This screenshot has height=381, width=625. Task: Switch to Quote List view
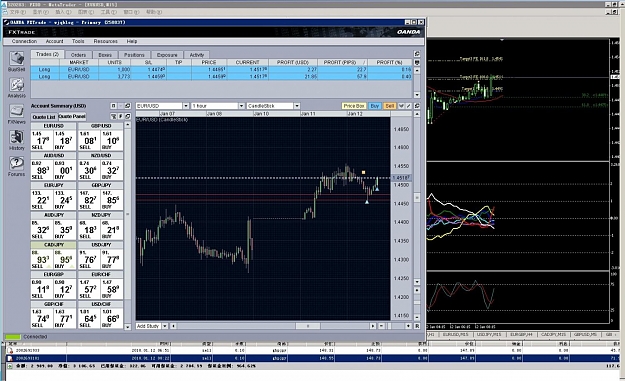44,117
